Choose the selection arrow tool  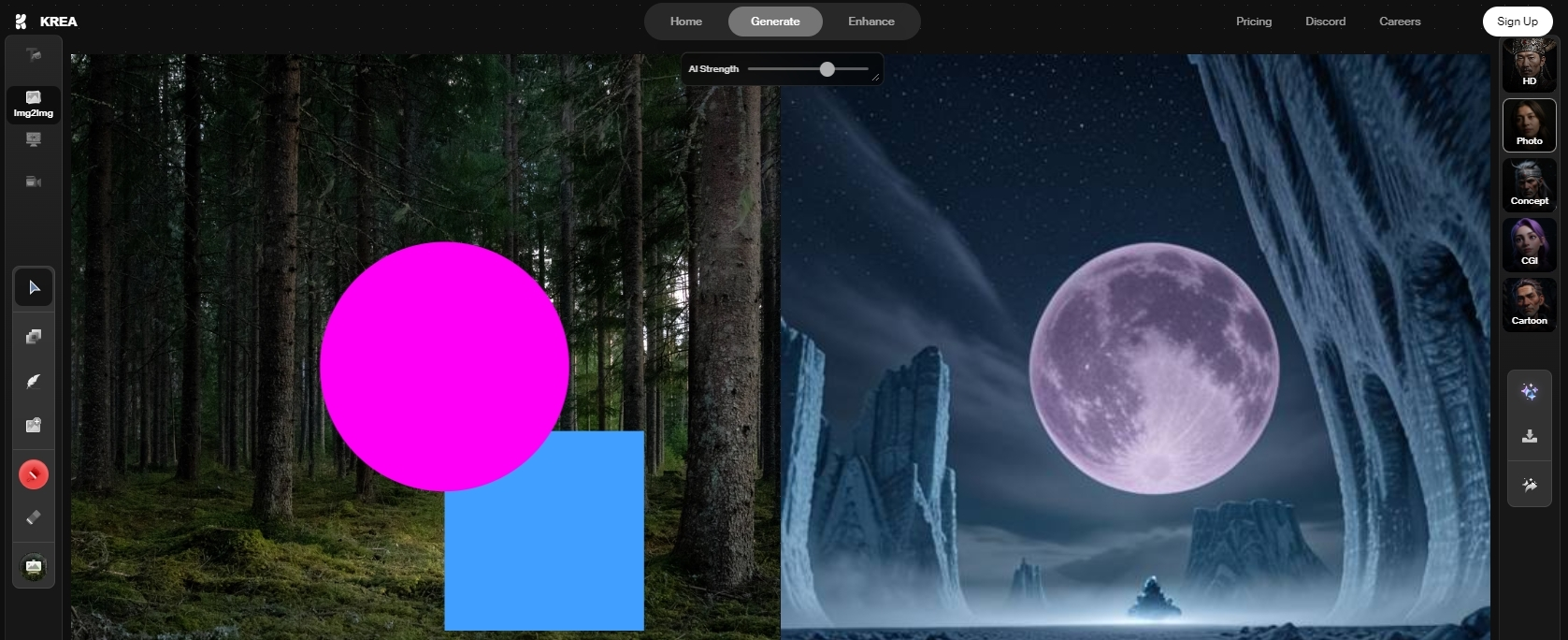(34, 287)
